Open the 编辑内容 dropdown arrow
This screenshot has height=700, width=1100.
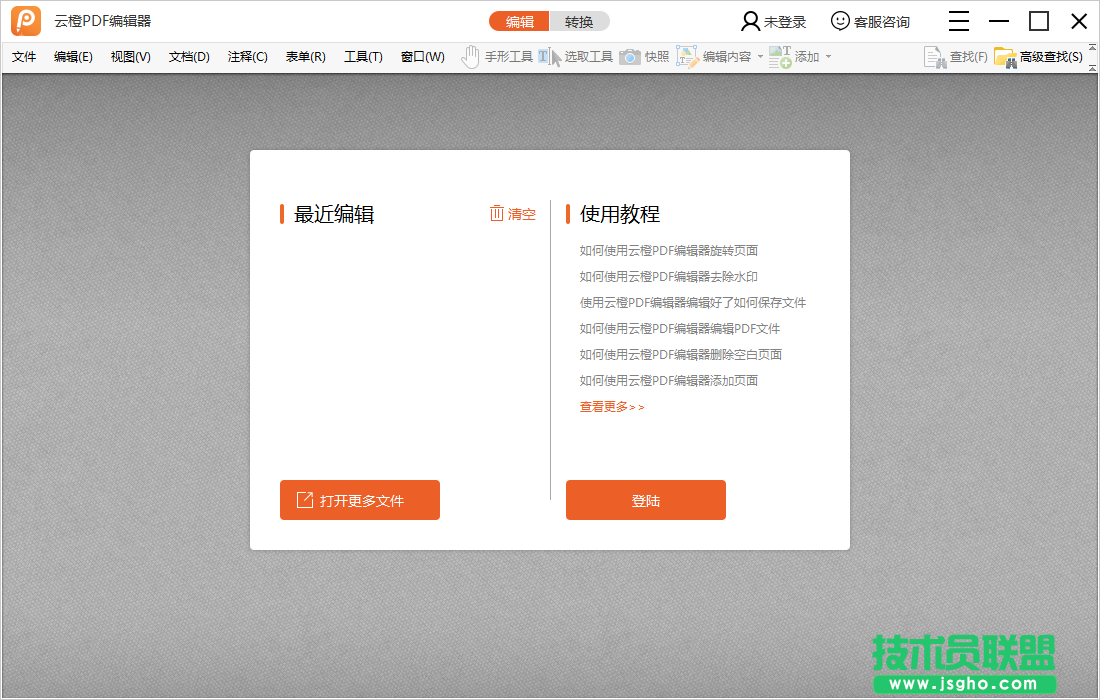tap(758, 56)
